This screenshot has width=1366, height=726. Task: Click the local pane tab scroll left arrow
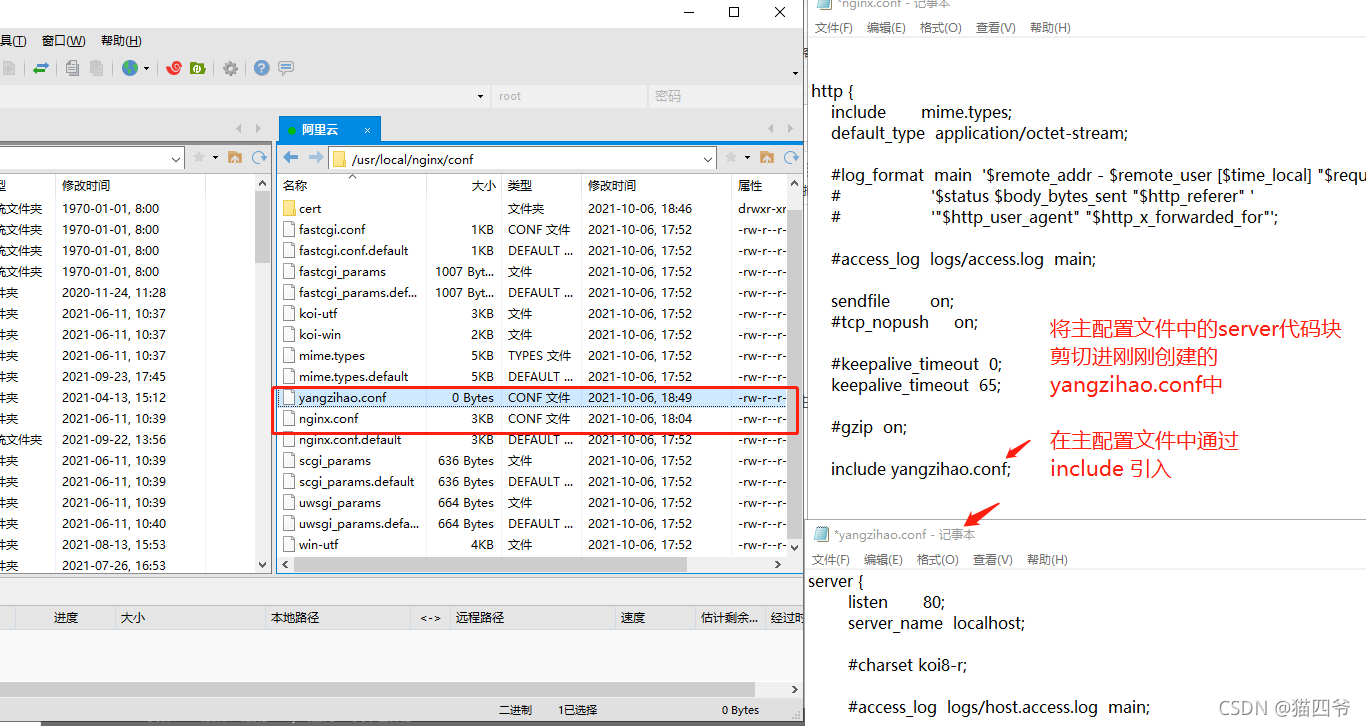238,129
